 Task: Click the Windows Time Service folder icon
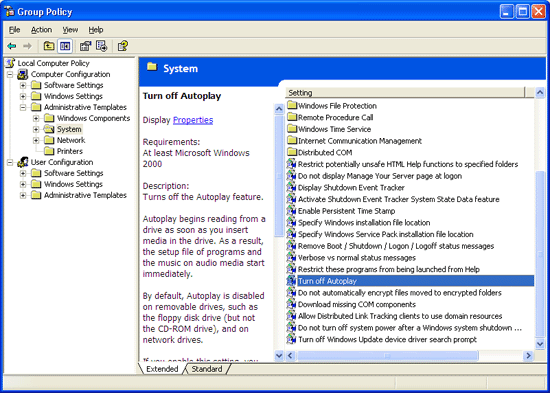pyautogui.click(x=292, y=129)
